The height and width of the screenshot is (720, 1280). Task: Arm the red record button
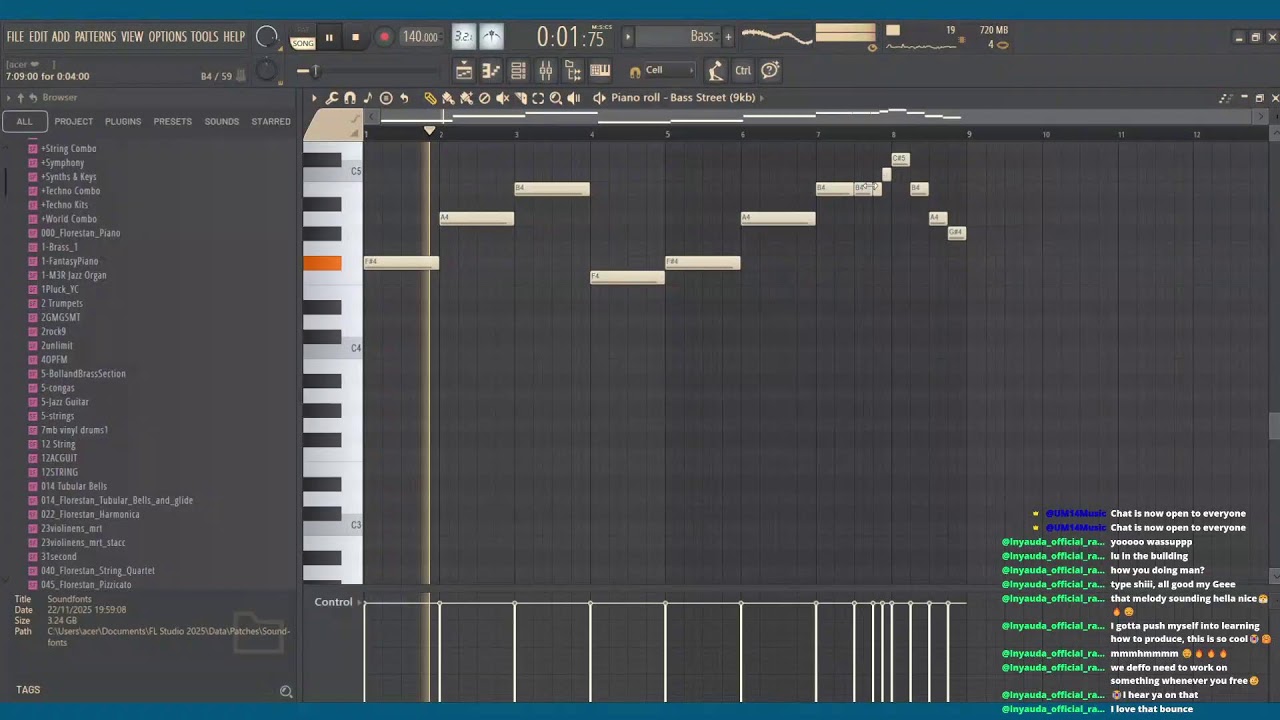click(x=384, y=37)
